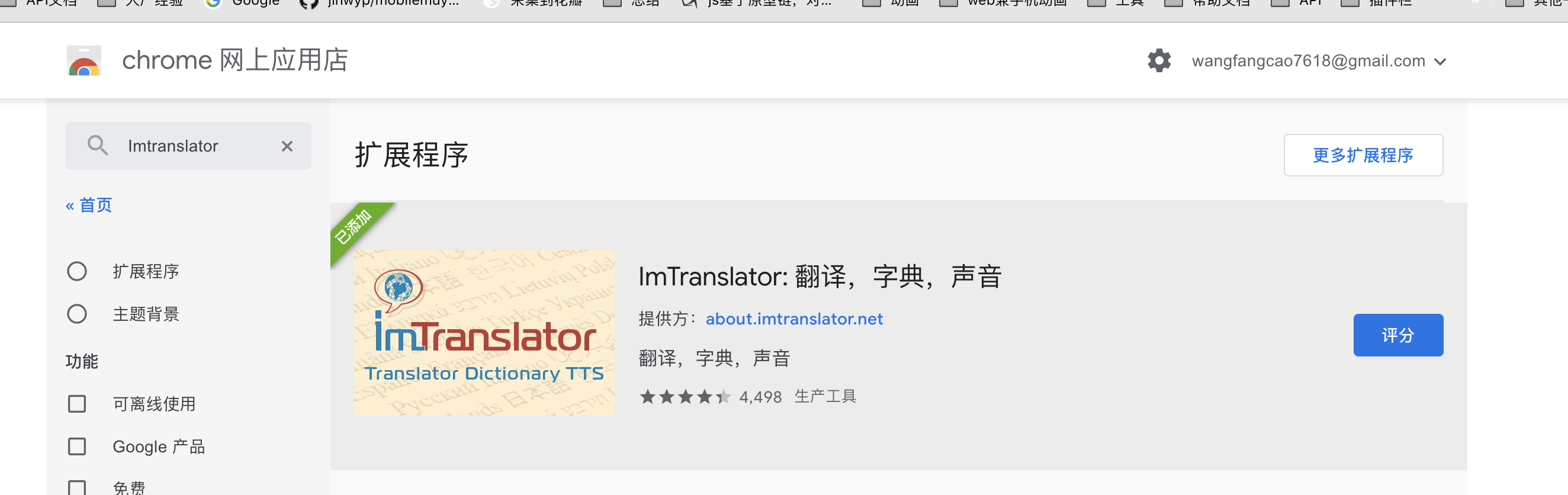Click the 扩展程序 section heading
Image resolution: width=1568 pixels, height=495 pixels.
(412, 155)
